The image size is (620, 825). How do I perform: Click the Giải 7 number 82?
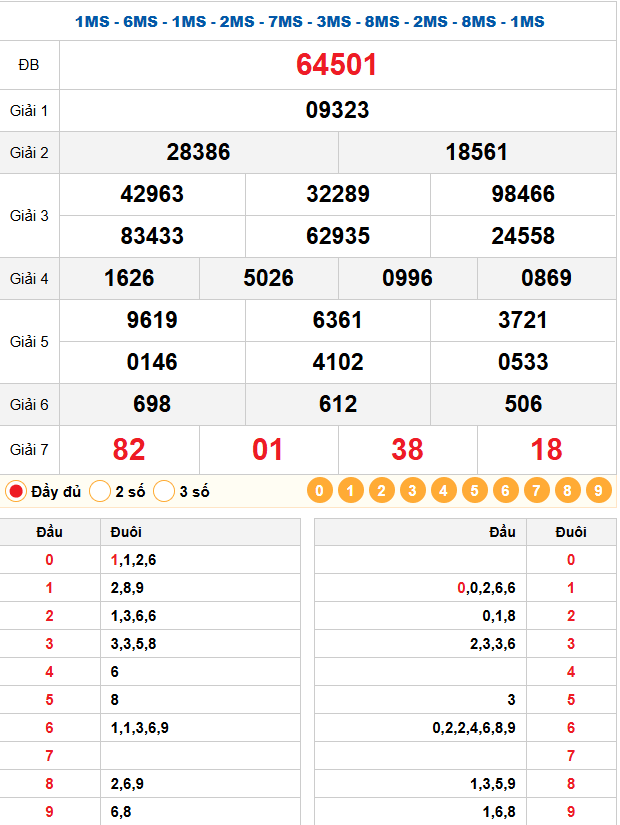129,449
